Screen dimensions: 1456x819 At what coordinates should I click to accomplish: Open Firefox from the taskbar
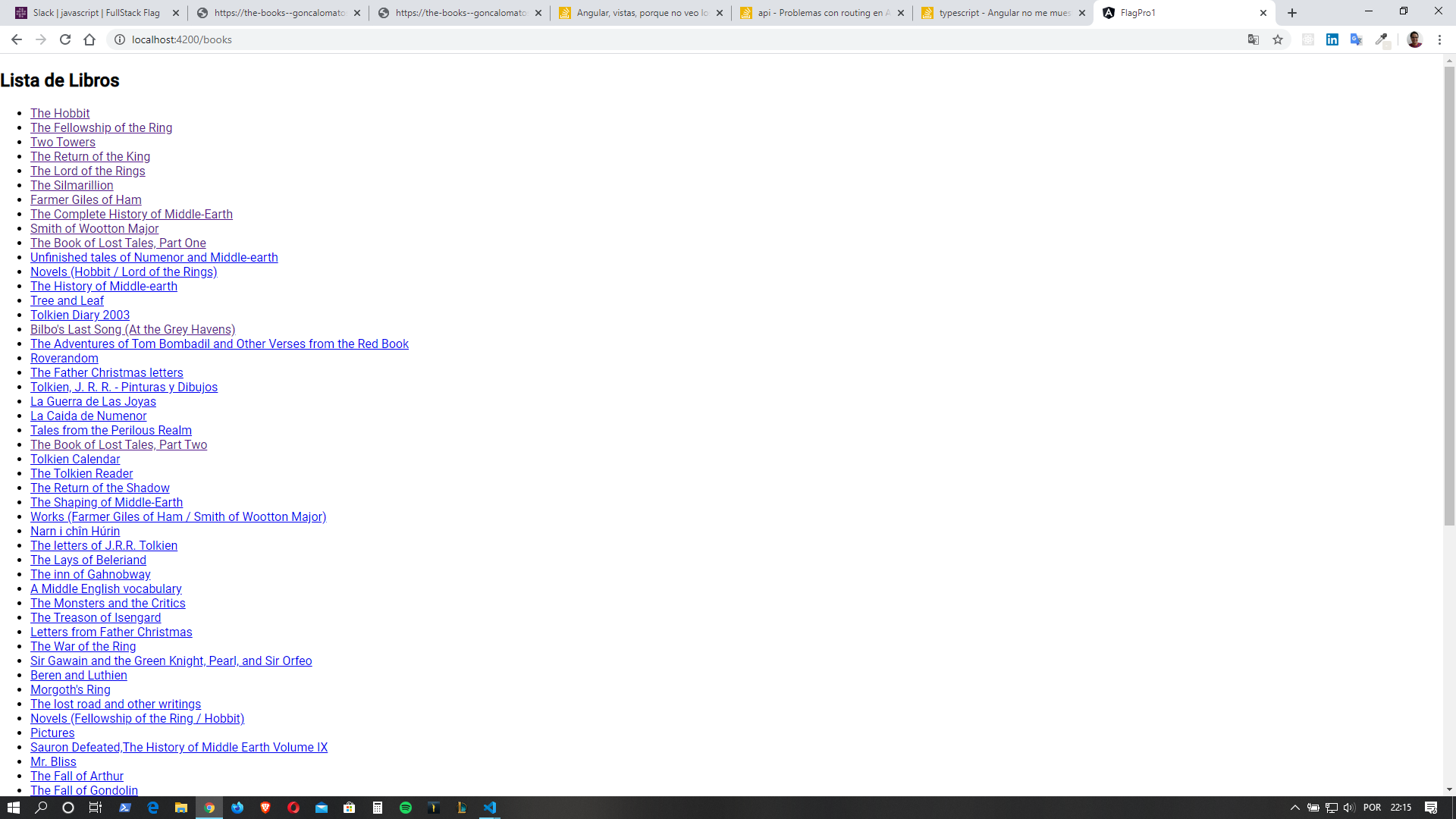237,808
